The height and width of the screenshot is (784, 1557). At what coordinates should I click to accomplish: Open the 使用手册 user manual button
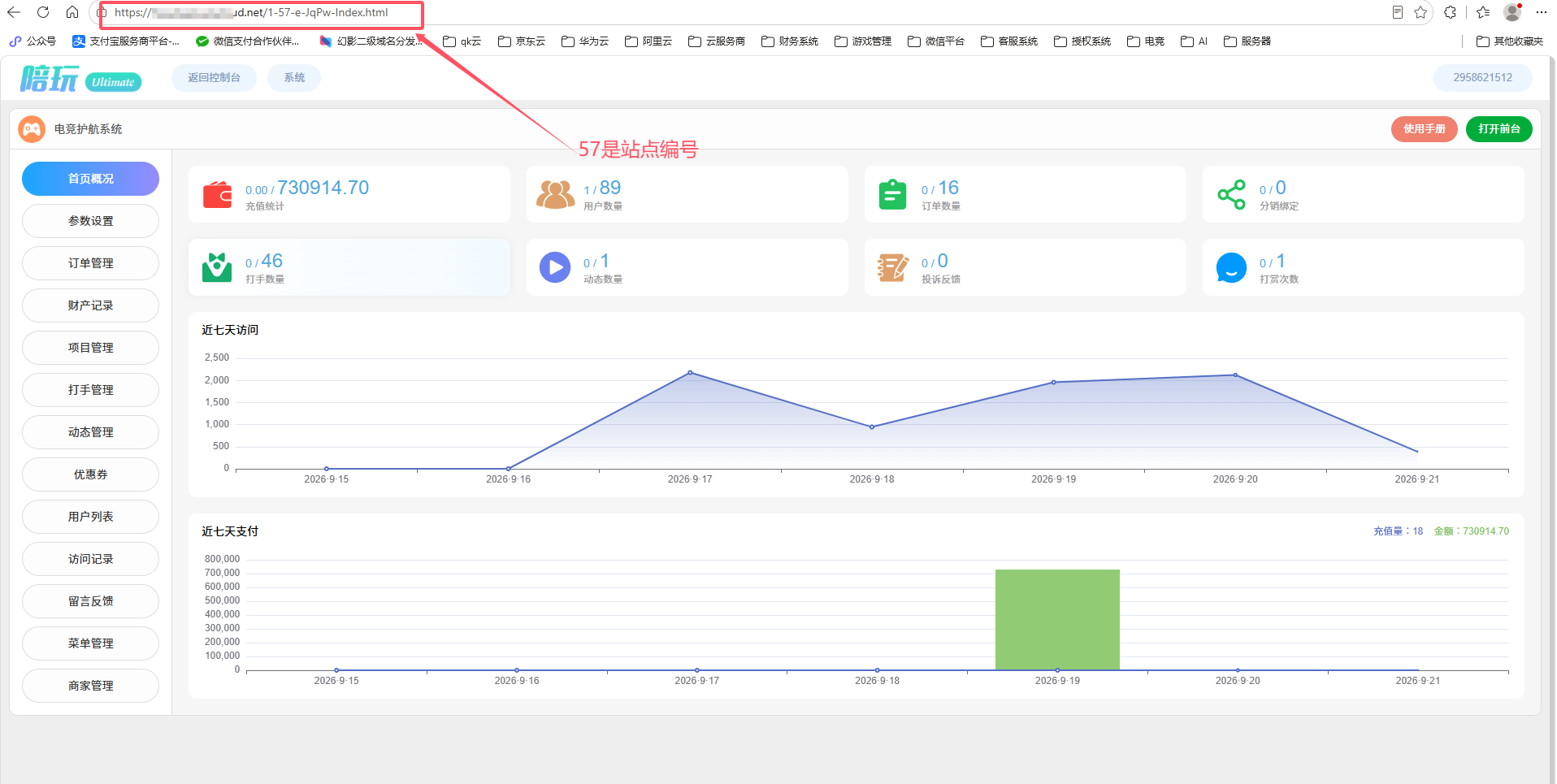[x=1425, y=129]
